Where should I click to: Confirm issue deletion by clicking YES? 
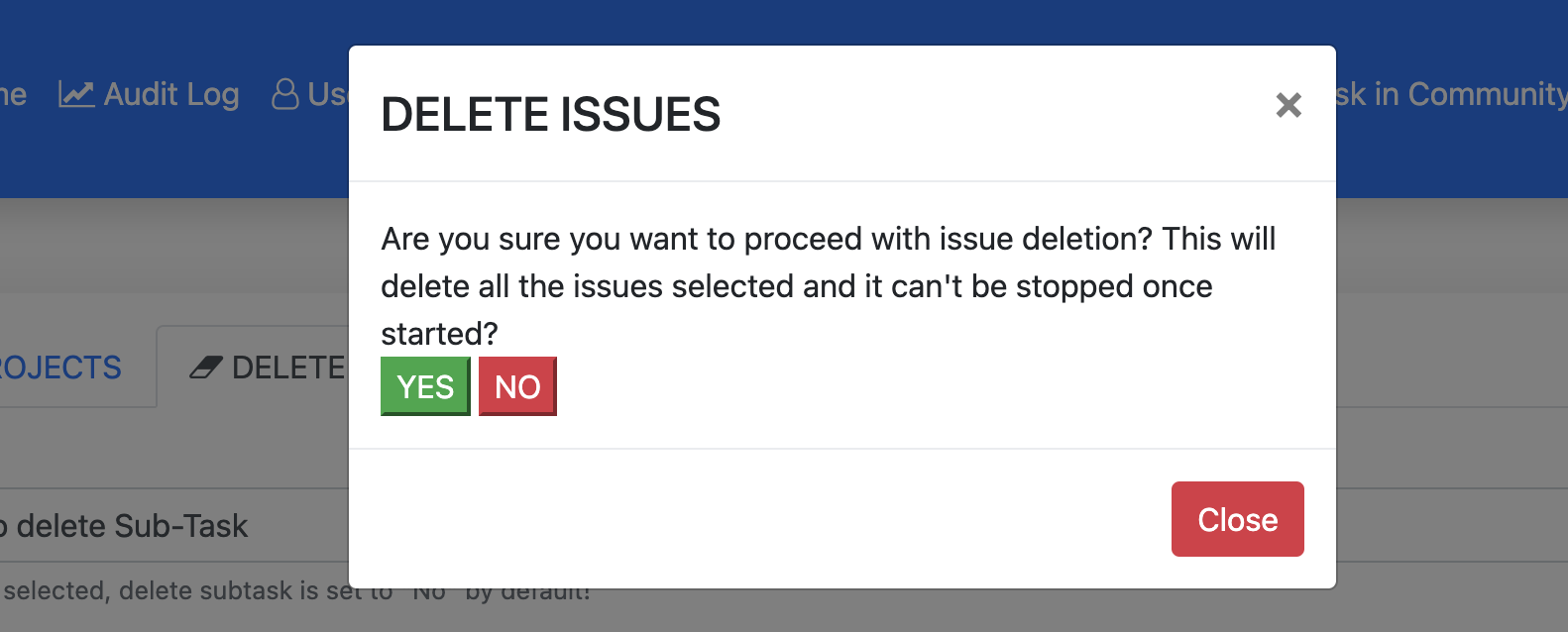click(x=424, y=386)
